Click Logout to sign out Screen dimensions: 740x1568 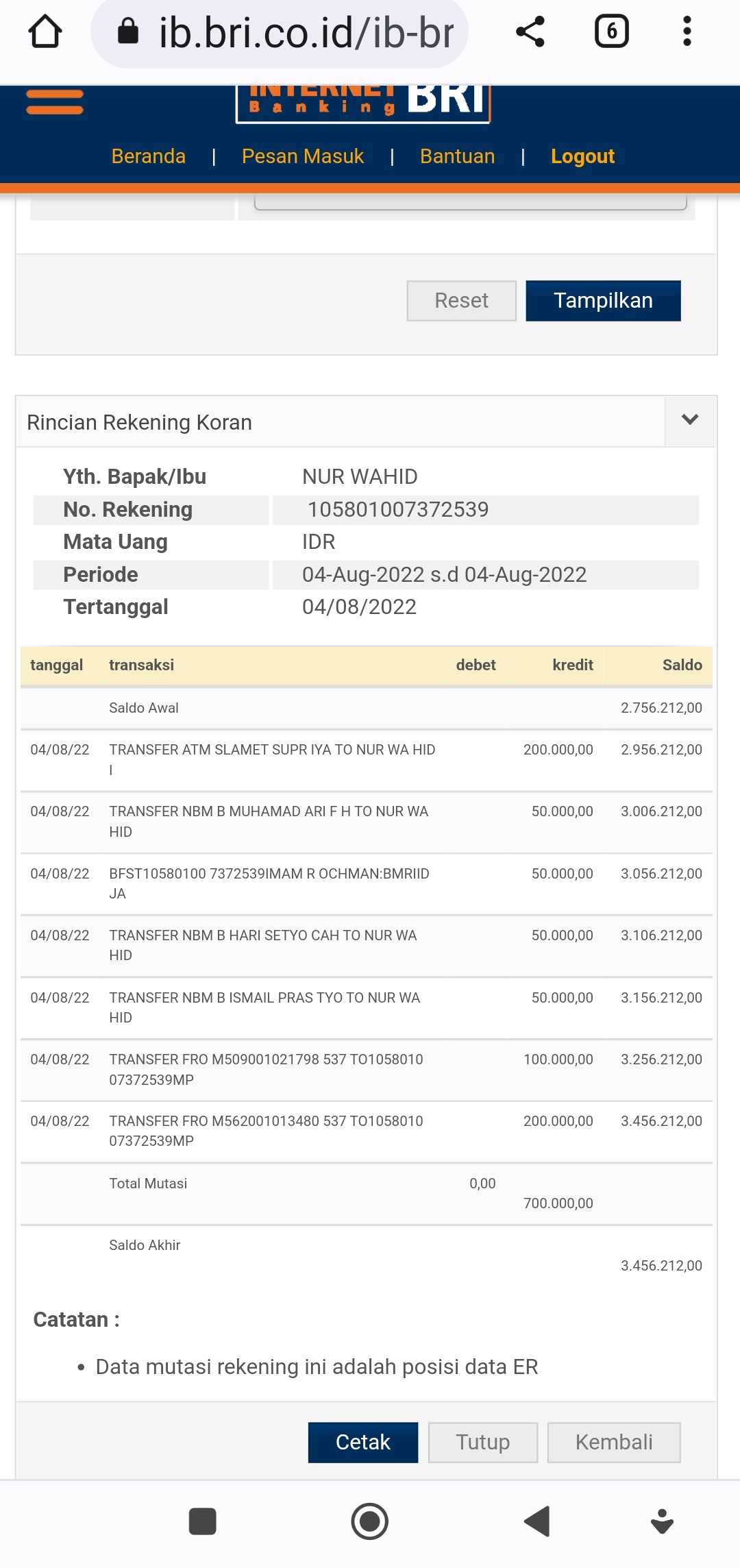click(x=582, y=156)
